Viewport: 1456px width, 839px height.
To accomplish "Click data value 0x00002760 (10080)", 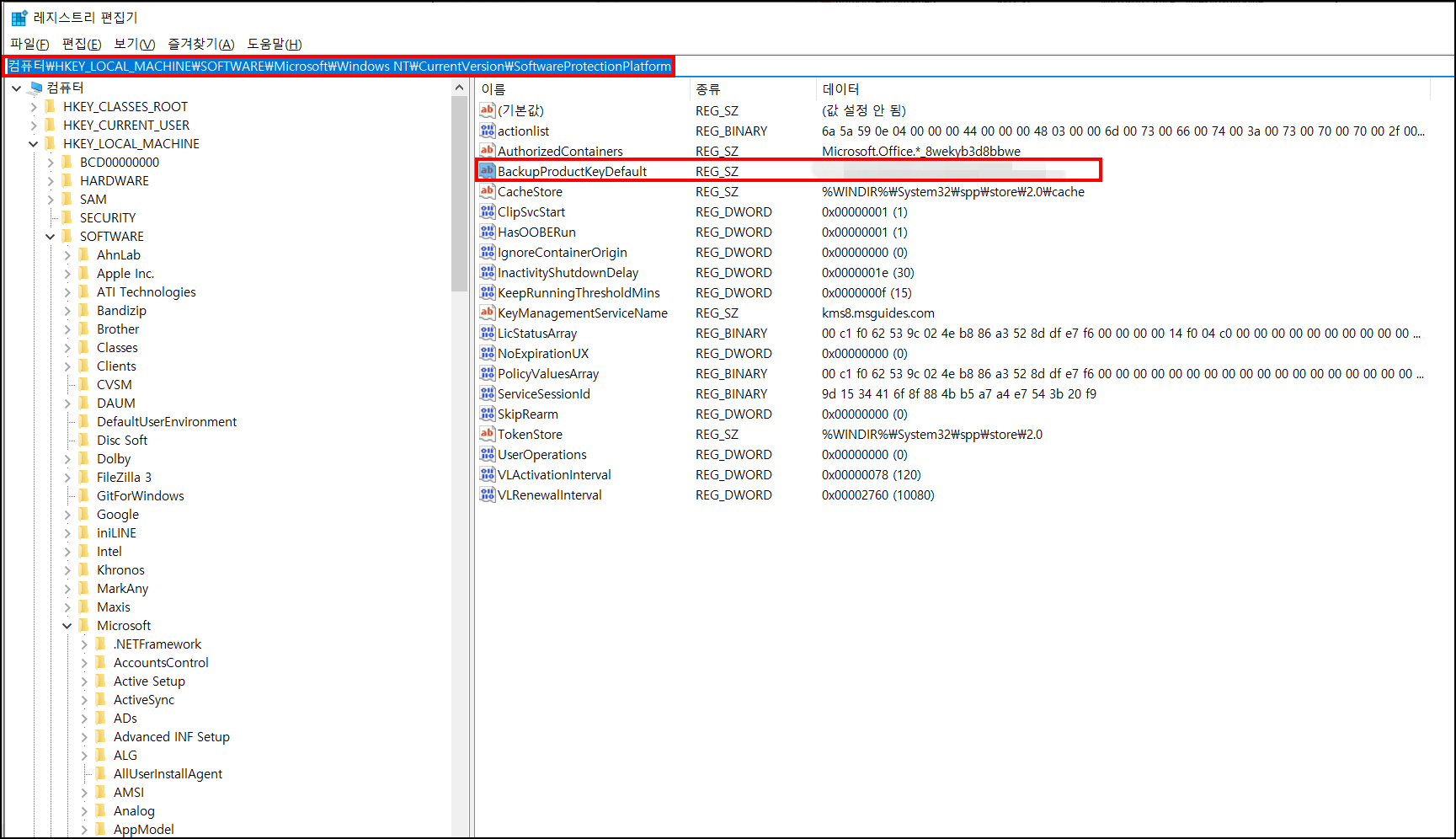I will point(878,494).
